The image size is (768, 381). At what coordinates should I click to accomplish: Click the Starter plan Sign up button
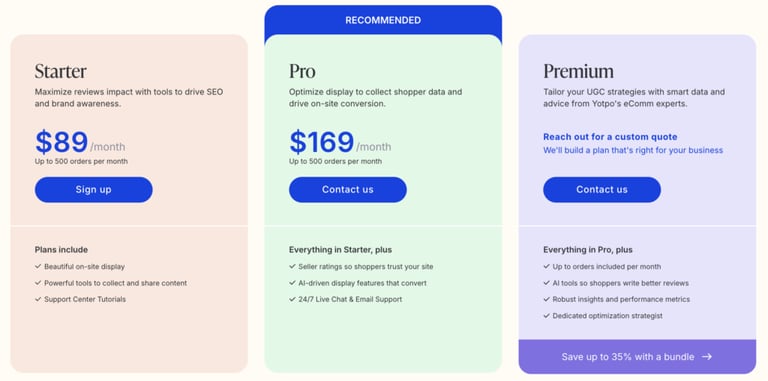click(94, 190)
